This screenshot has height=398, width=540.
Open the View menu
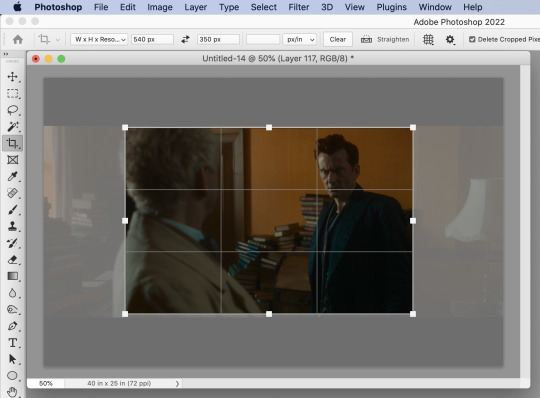click(x=355, y=7)
